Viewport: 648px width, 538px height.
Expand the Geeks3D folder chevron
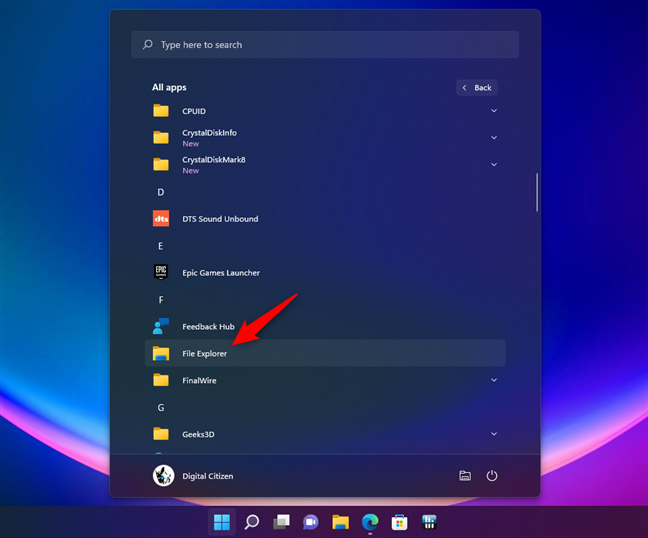[494, 434]
